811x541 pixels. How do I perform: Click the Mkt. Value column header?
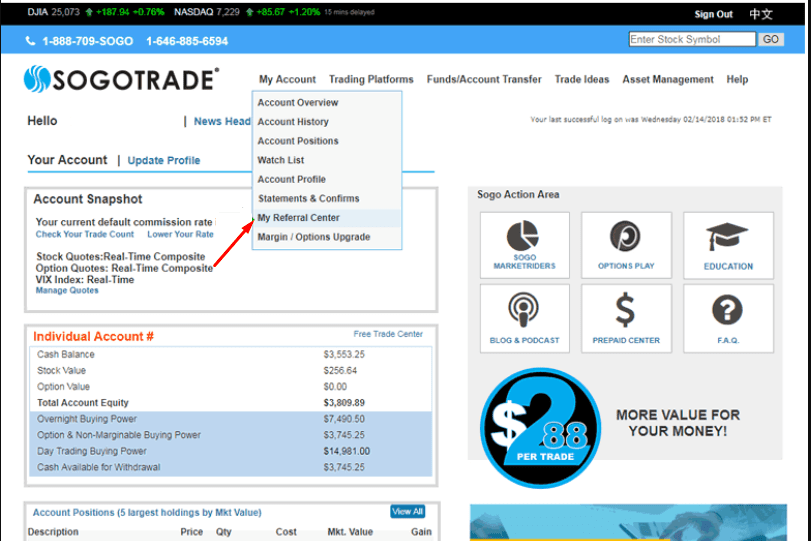point(350,532)
